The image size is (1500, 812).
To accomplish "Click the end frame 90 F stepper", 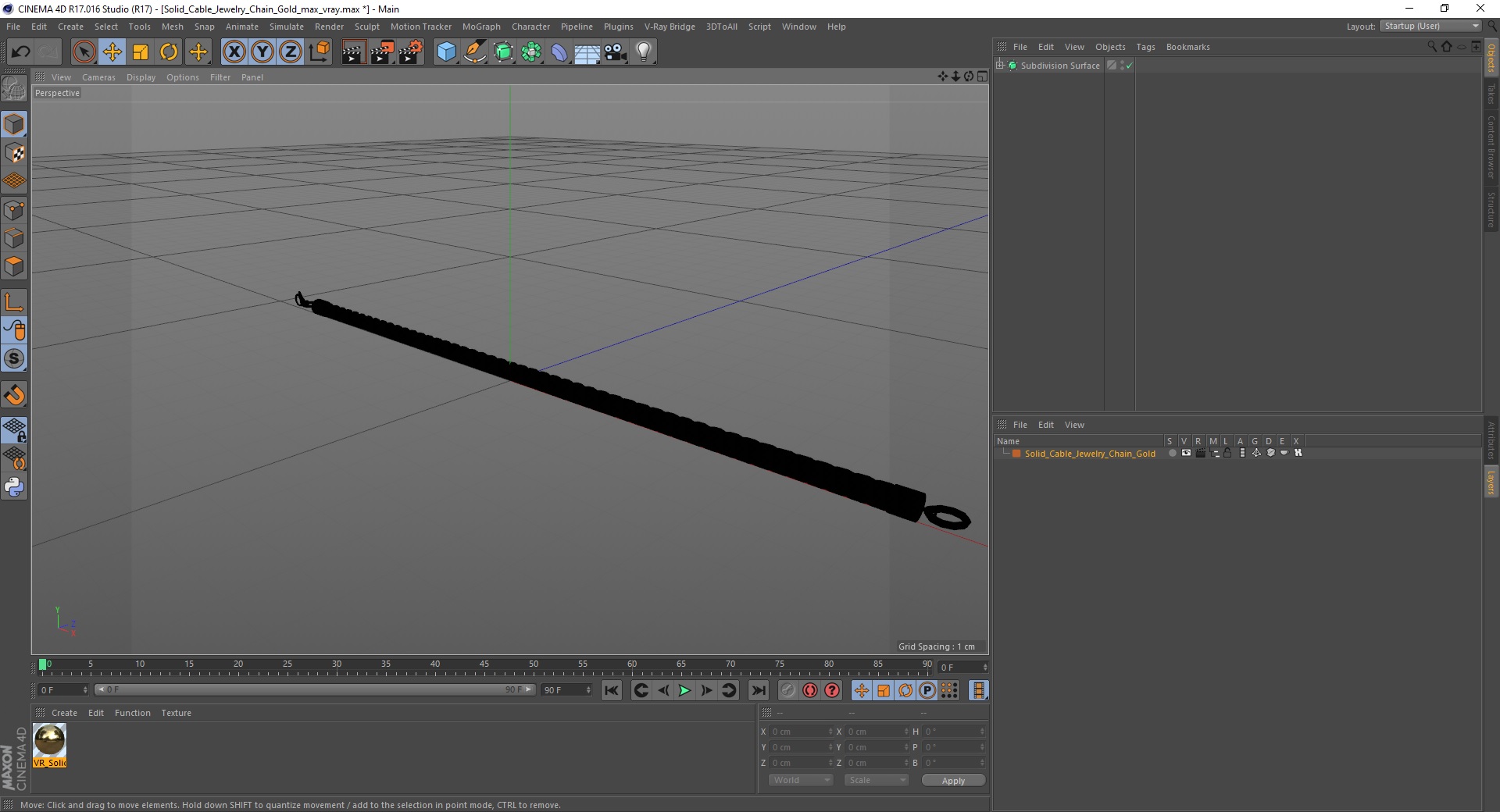I will 588,690.
